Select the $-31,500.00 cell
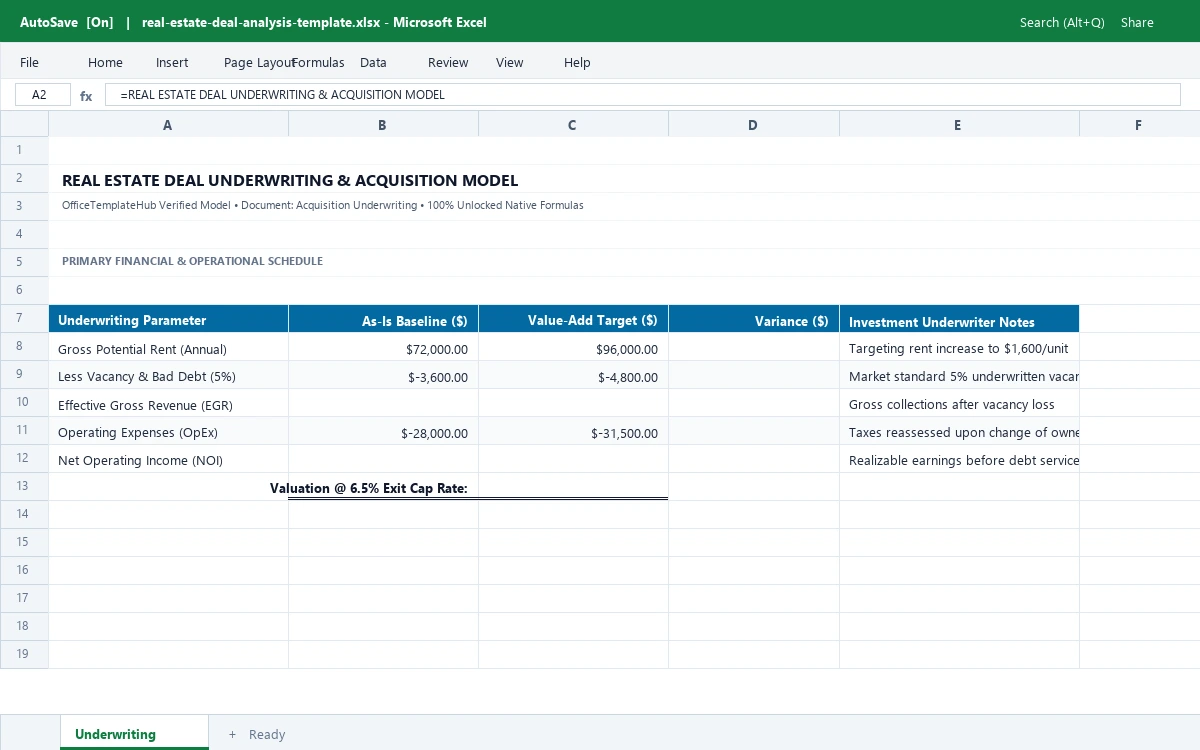 [x=573, y=433]
